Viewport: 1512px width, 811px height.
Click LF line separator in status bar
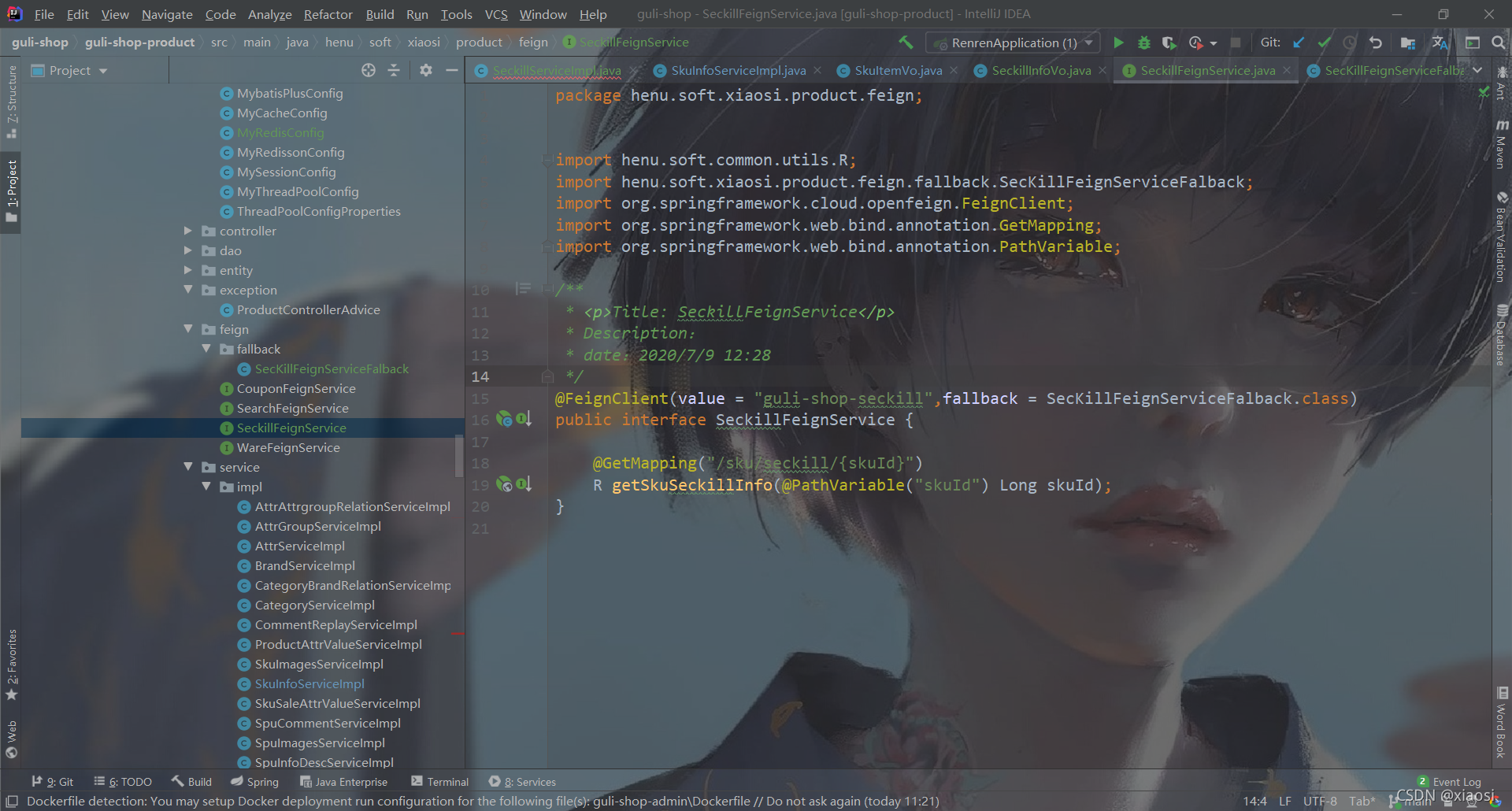coord(1285,801)
